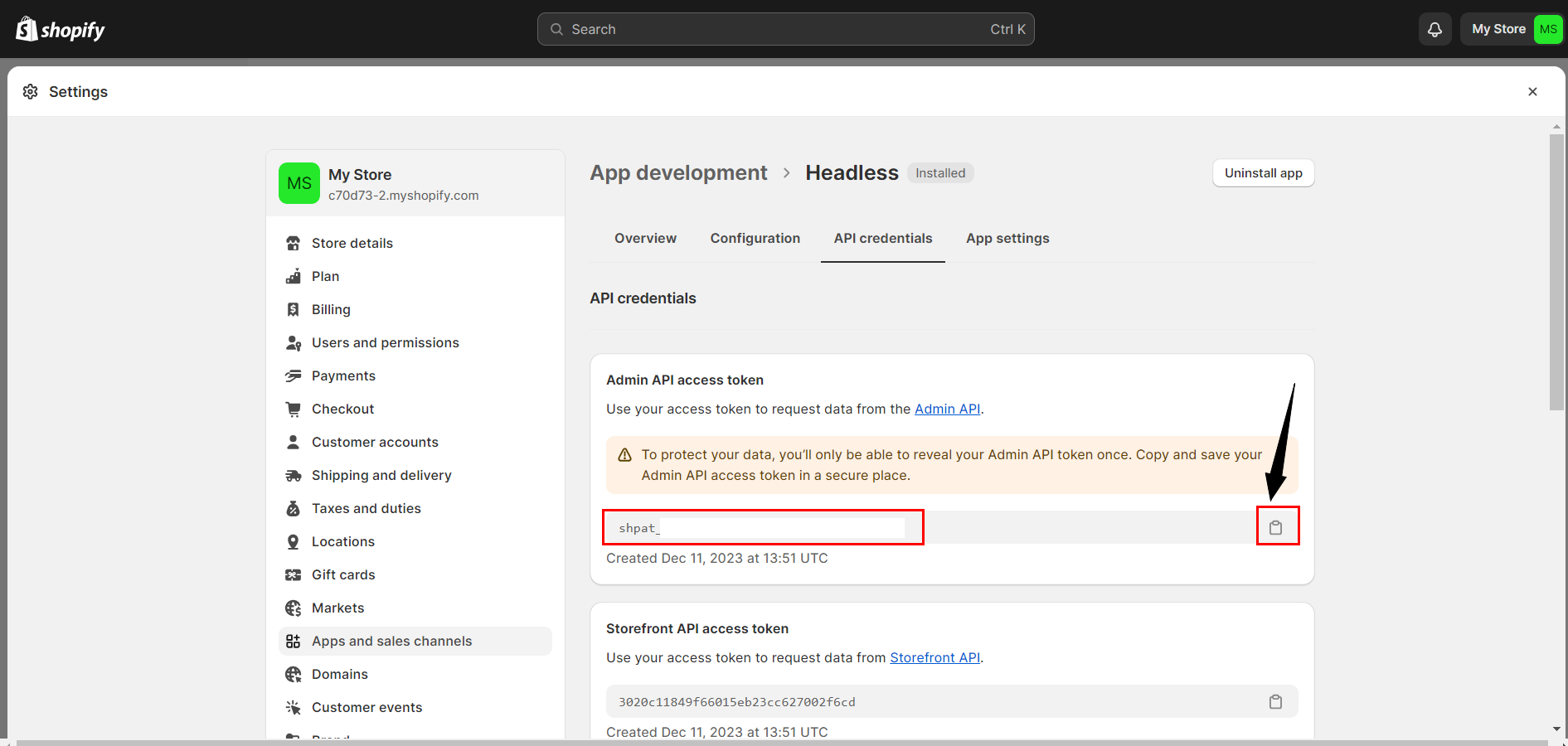Viewport: 1568px width, 746px height.
Task: Switch to the Overview tab
Action: [x=645, y=239]
